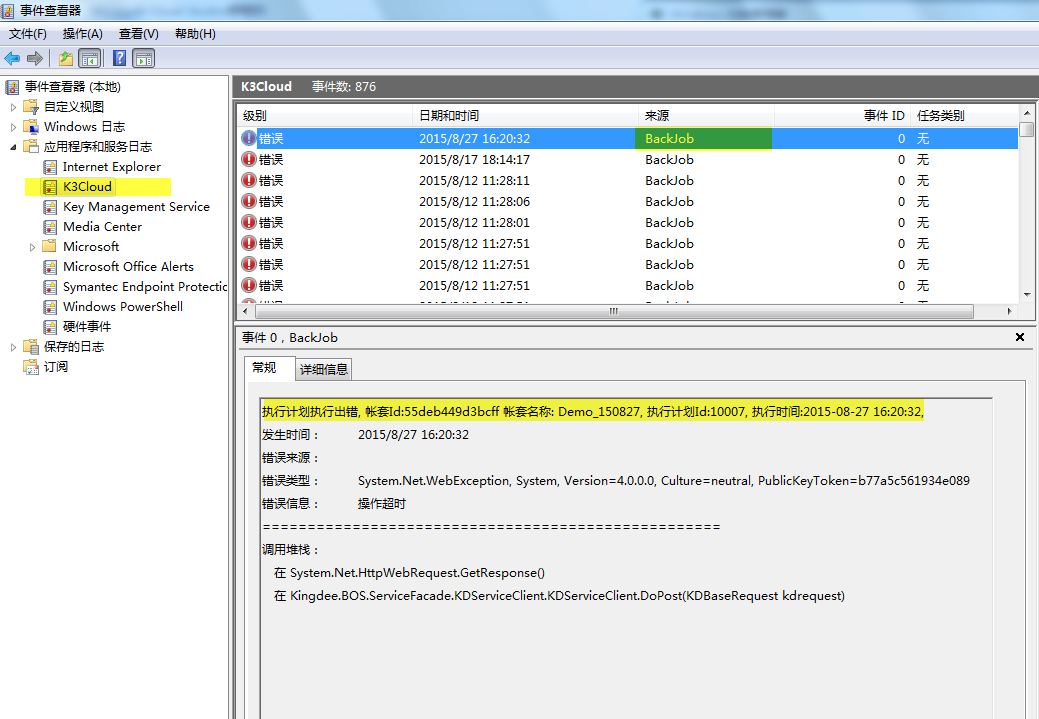
Task: Open the Key Management Service log label
Action: 136,207
